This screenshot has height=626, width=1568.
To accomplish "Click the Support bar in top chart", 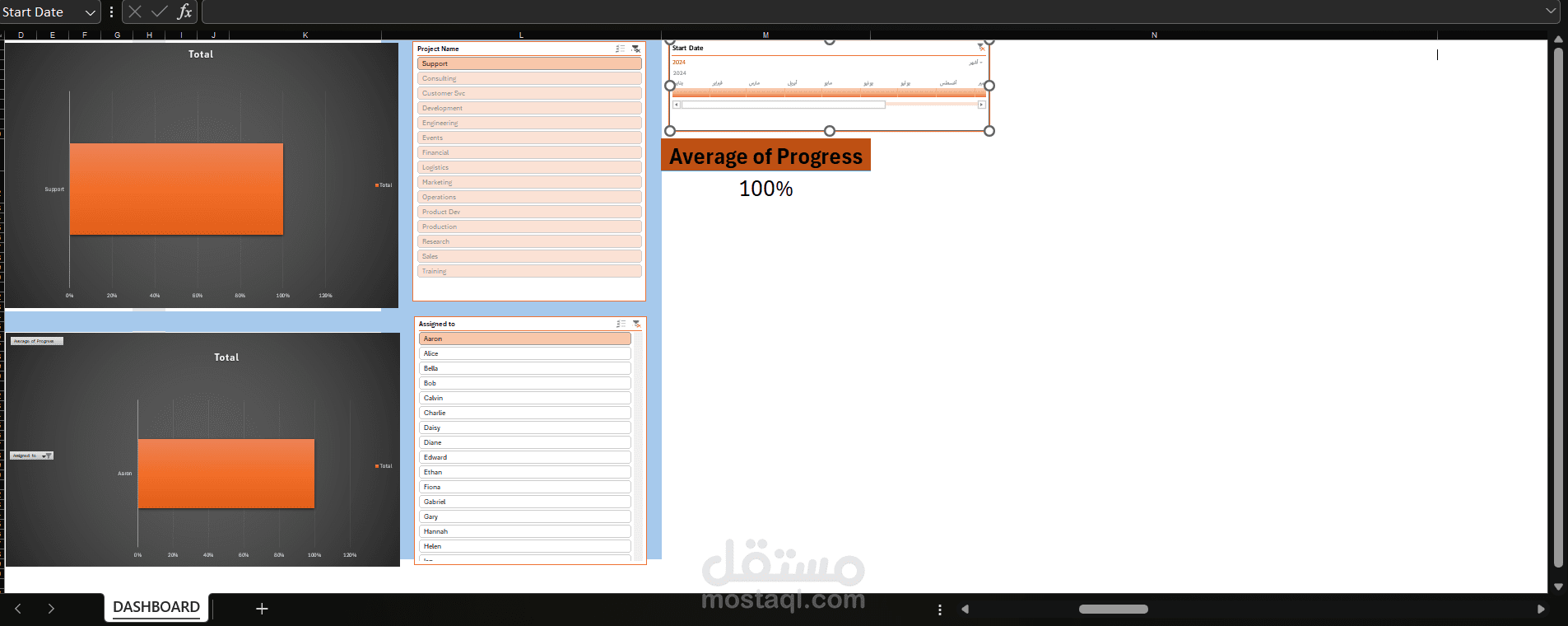I will click(x=176, y=189).
